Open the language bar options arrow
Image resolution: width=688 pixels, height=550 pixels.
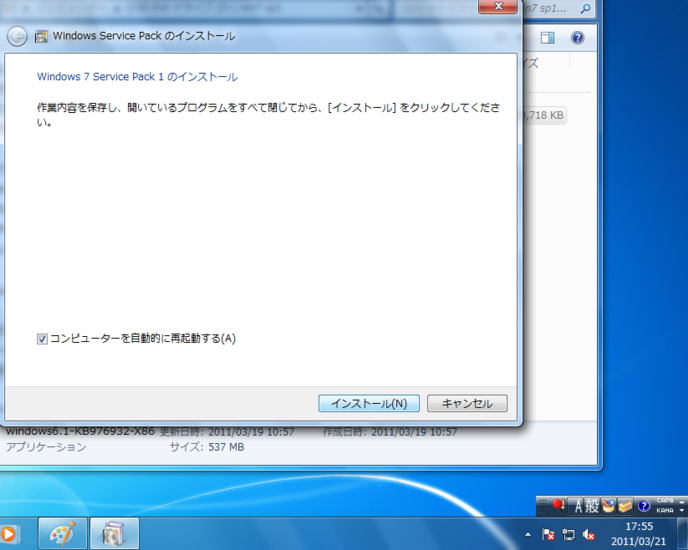click(681, 510)
